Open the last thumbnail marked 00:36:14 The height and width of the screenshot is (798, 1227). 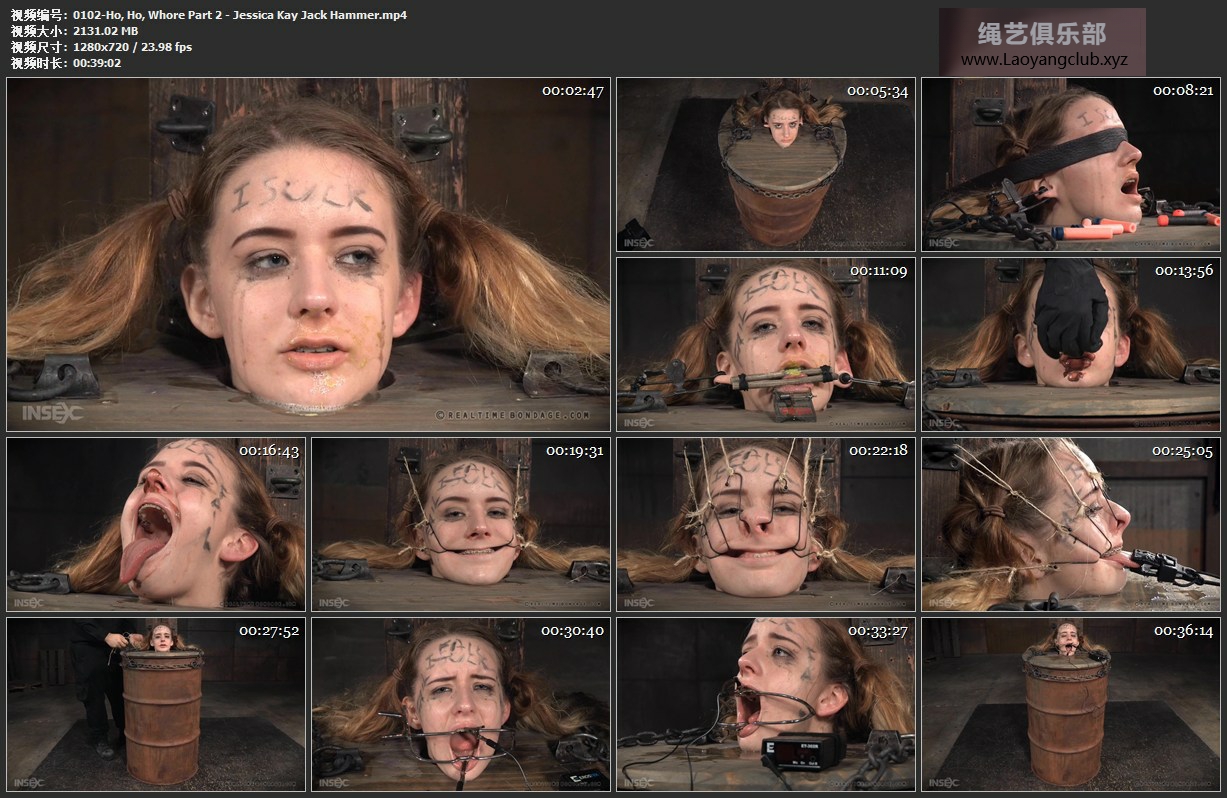[x=1070, y=703]
